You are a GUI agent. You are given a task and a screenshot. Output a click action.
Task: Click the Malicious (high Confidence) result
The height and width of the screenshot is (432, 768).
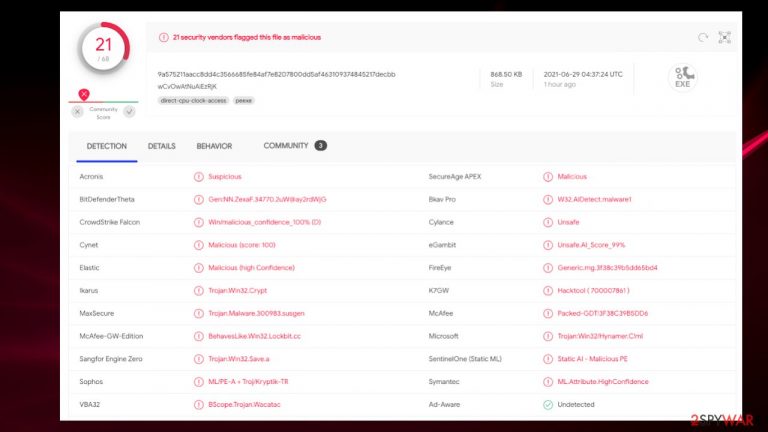pos(252,268)
